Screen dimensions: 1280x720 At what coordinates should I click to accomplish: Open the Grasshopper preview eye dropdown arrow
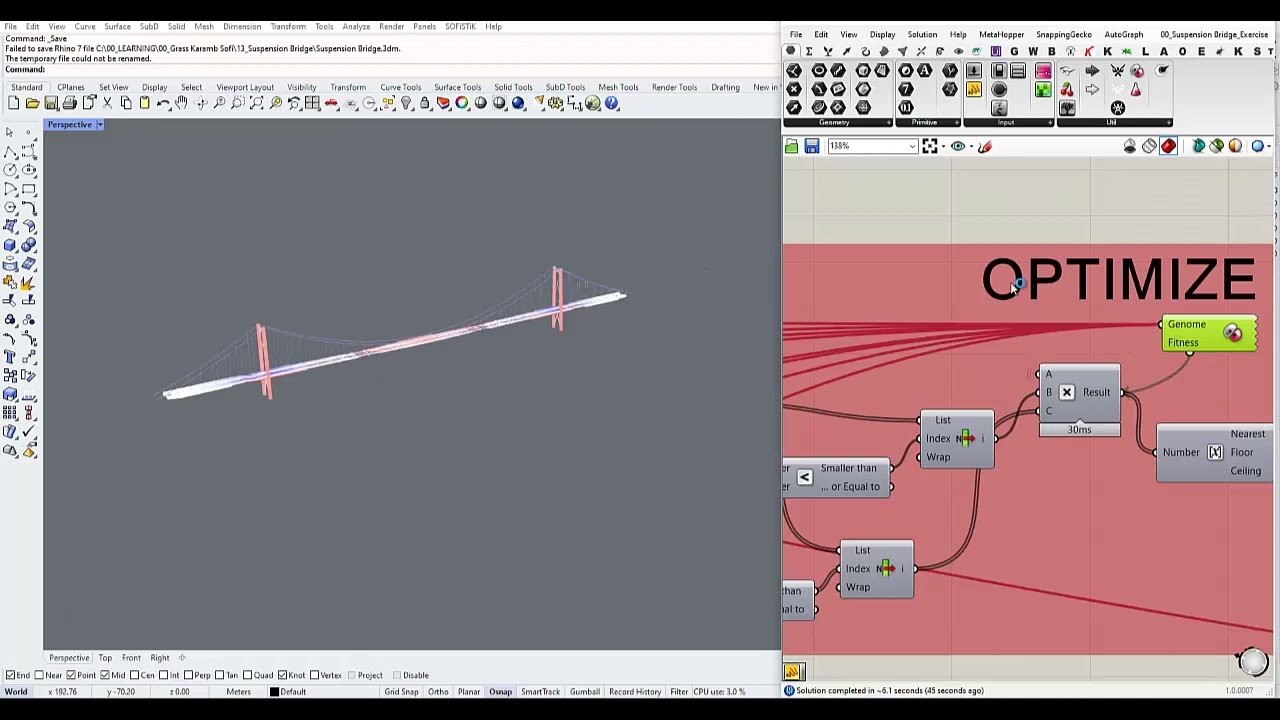coord(972,147)
